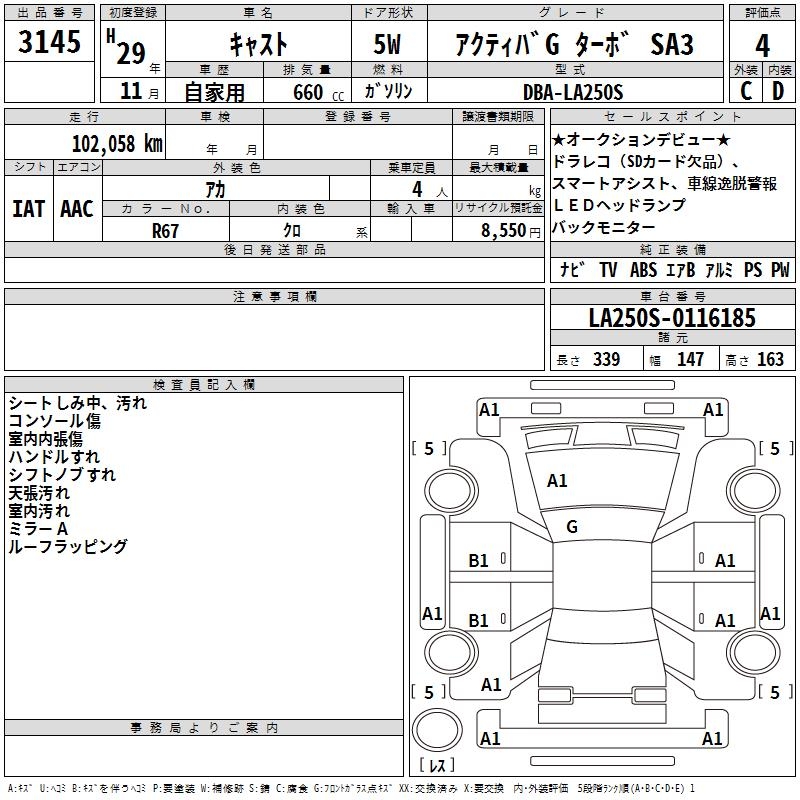This screenshot has height=800, width=800.
Task: Click the 譲渡書類期限 column header
Action: (498, 116)
